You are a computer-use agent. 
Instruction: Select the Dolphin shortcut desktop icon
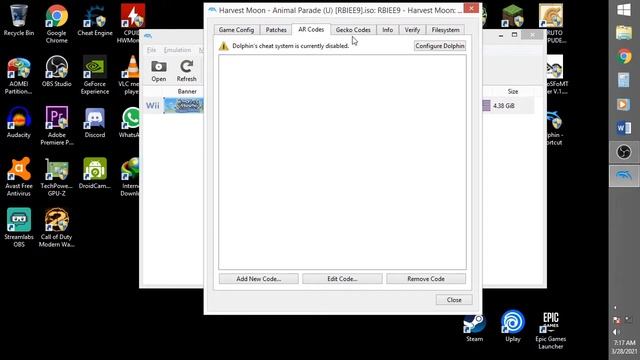coord(554,127)
